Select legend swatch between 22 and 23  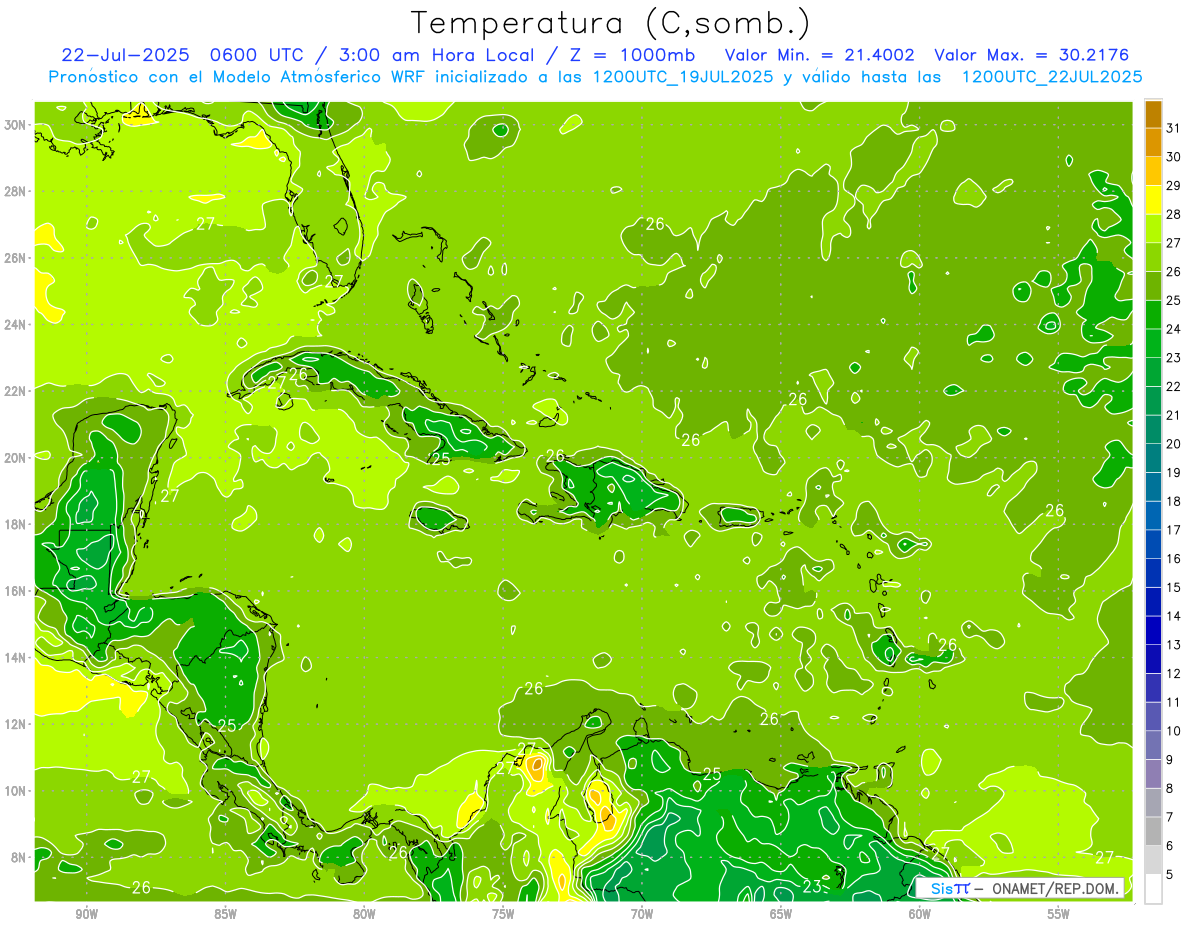(1153, 371)
